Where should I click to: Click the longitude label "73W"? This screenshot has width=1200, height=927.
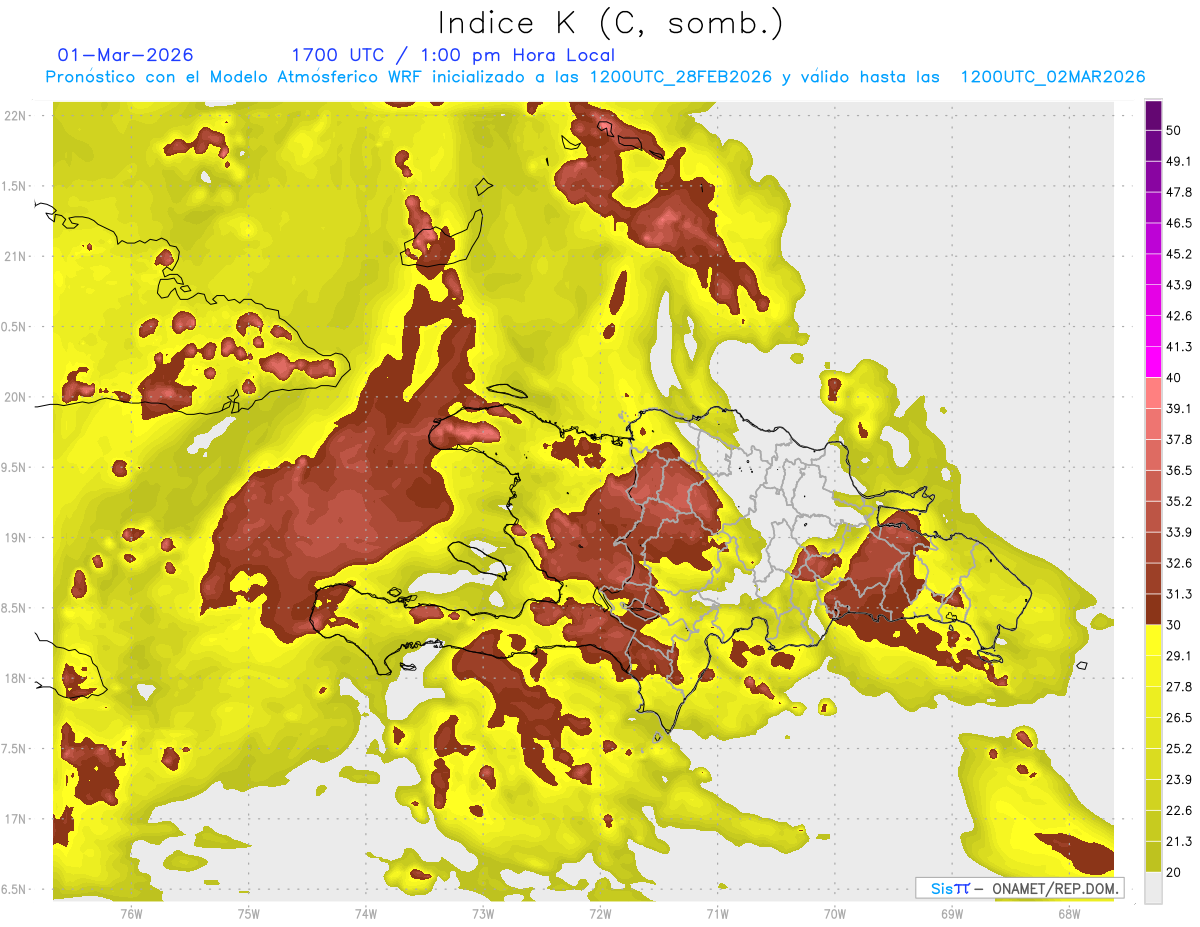point(483,913)
